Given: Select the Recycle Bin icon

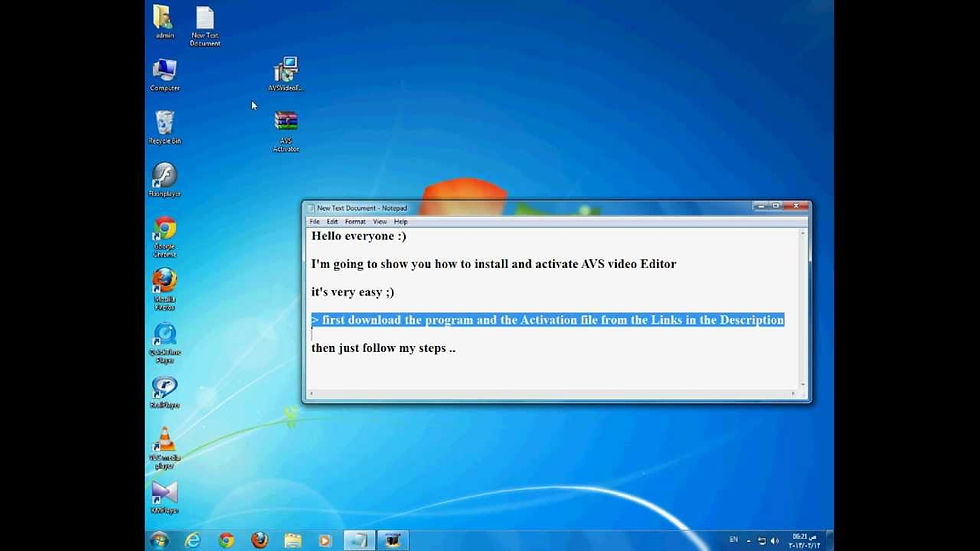Looking at the screenshot, I should (164, 127).
